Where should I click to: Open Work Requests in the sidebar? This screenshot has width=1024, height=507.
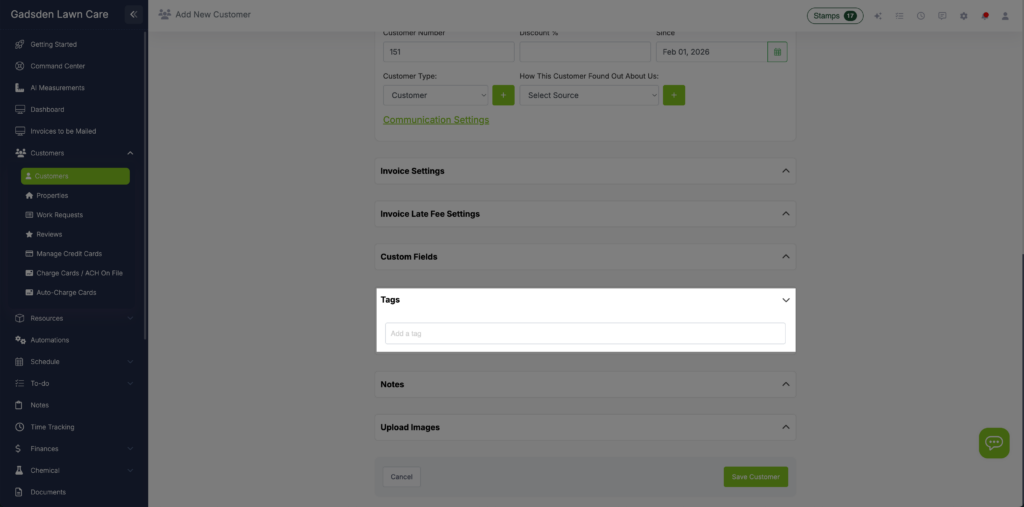[x=59, y=215]
